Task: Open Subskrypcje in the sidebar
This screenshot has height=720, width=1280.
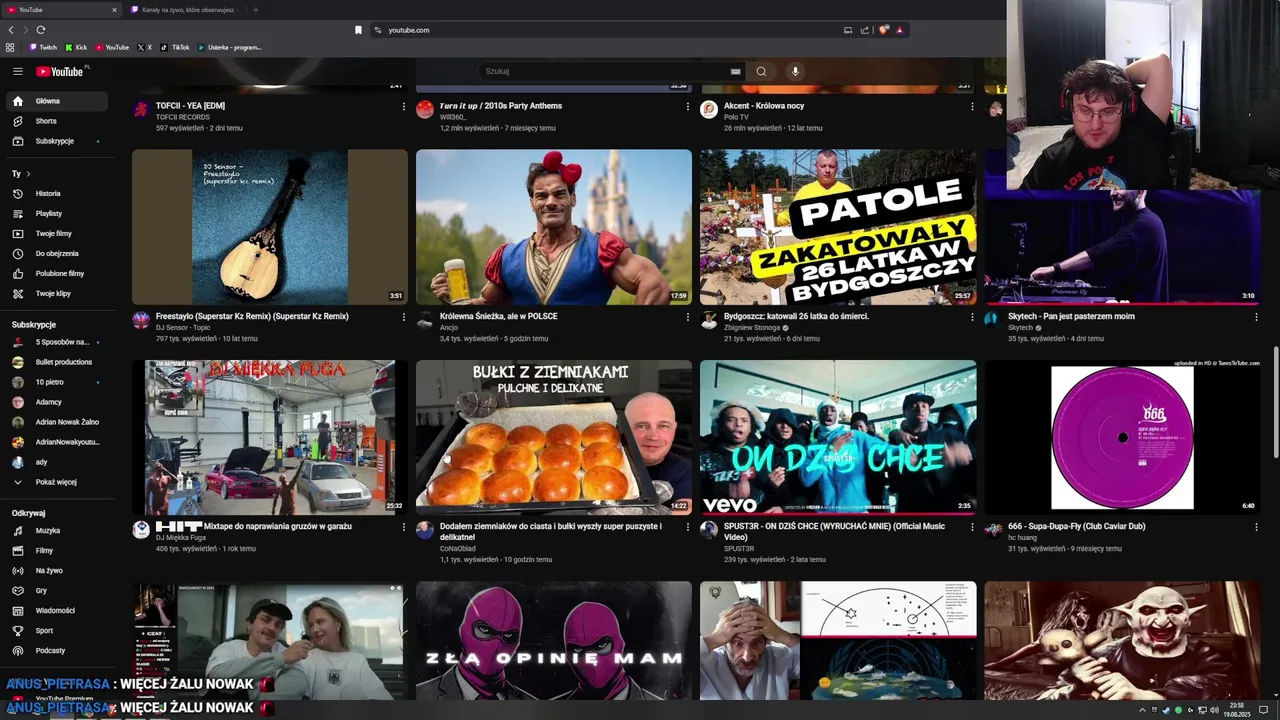Action: click(56, 141)
